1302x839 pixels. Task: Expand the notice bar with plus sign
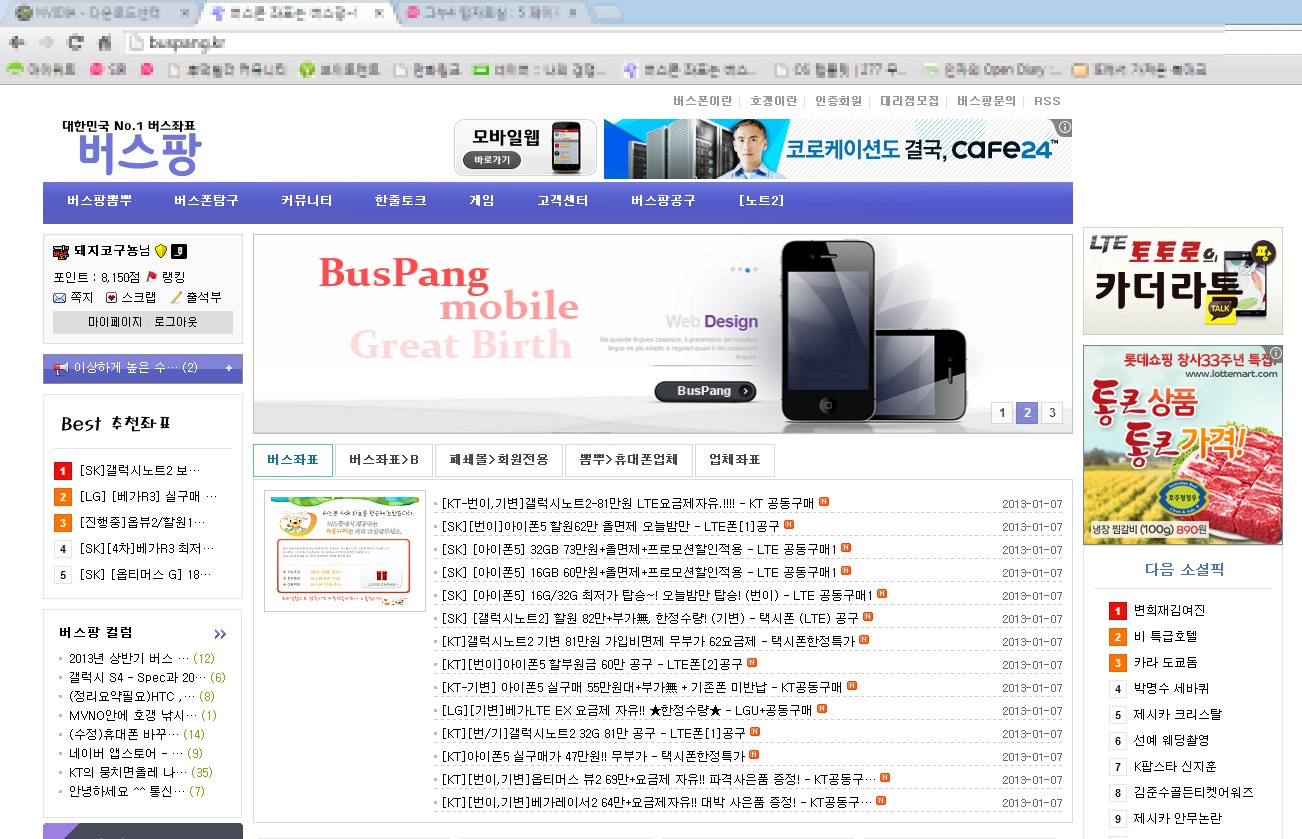[228, 368]
